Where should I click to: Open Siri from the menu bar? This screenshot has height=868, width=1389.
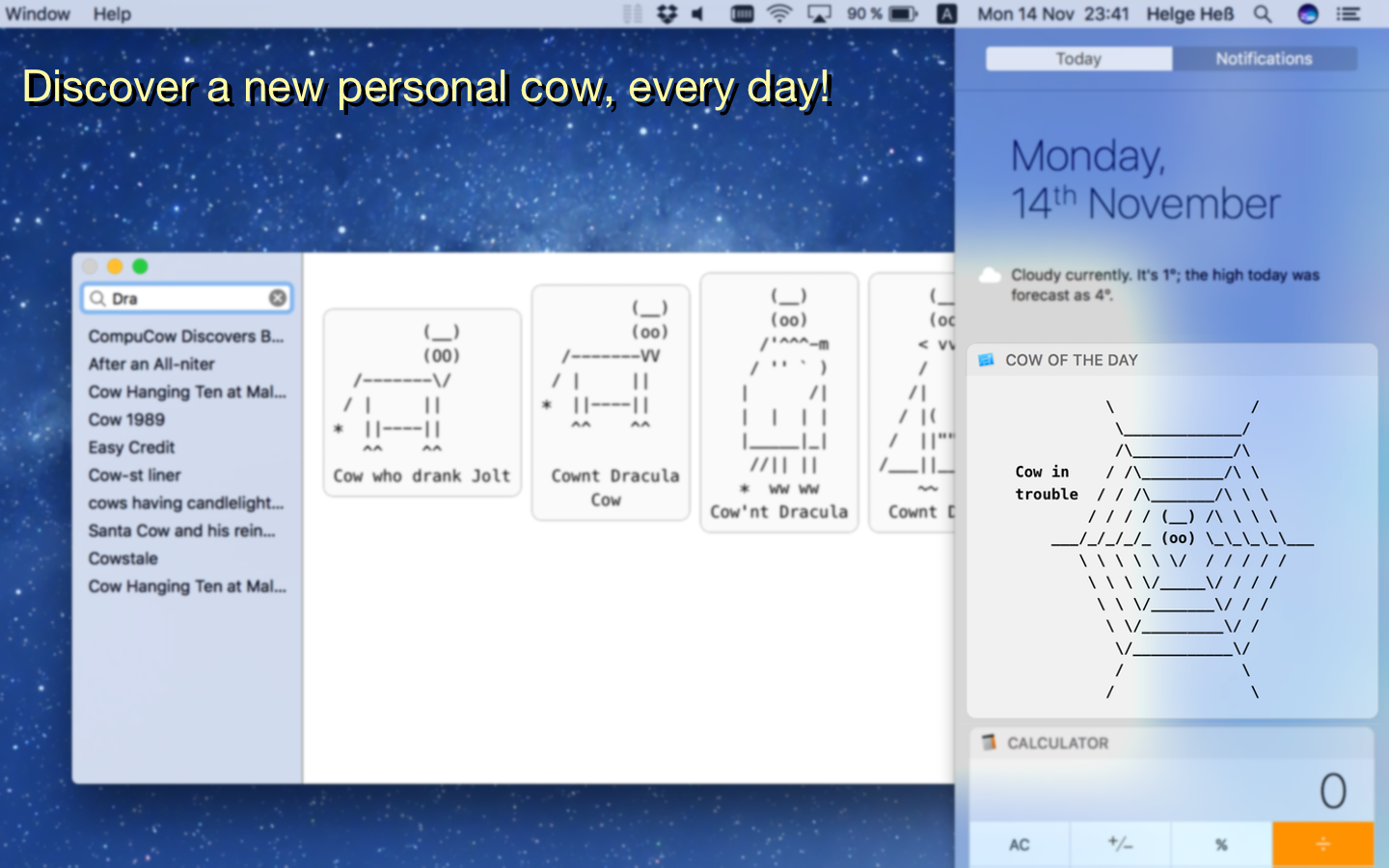click(x=1307, y=14)
